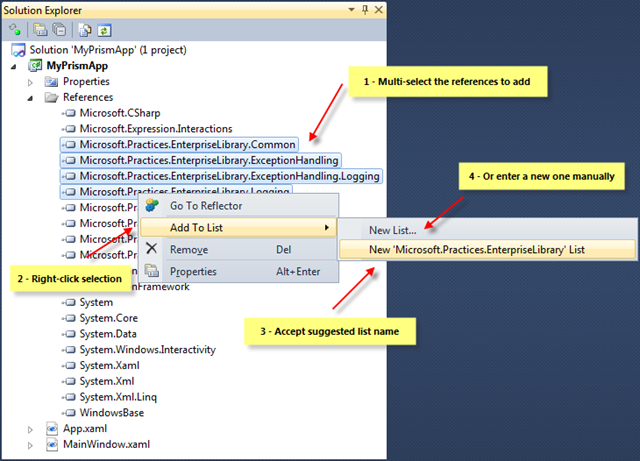Collapse the References folder

click(x=30, y=98)
